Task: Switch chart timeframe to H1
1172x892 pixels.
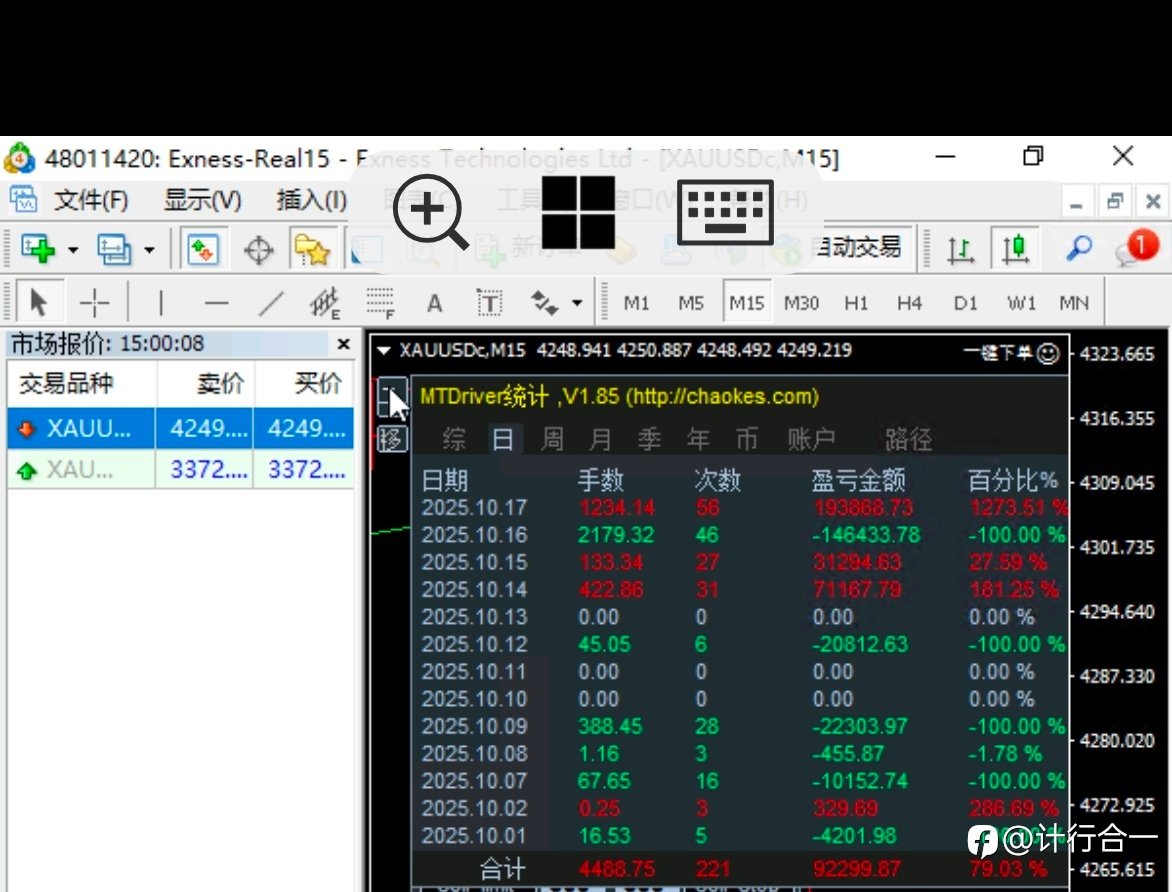Action: click(856, 303)
